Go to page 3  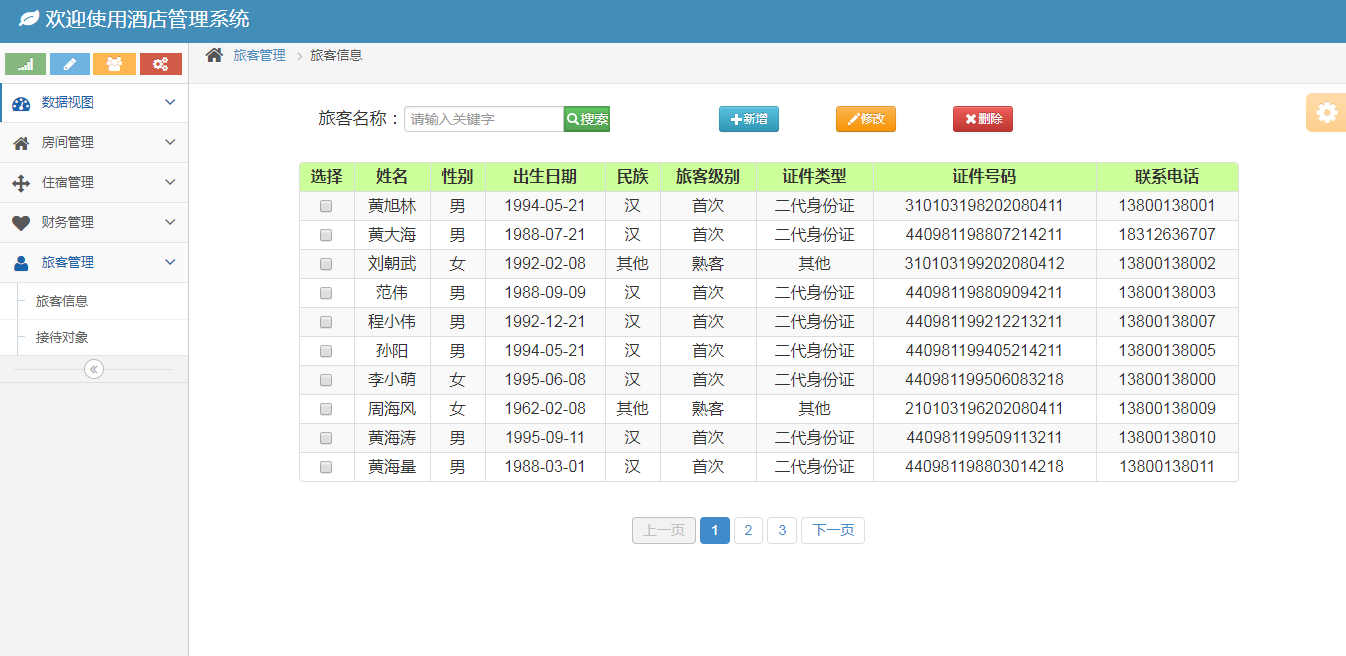click(x=782, y=531)
